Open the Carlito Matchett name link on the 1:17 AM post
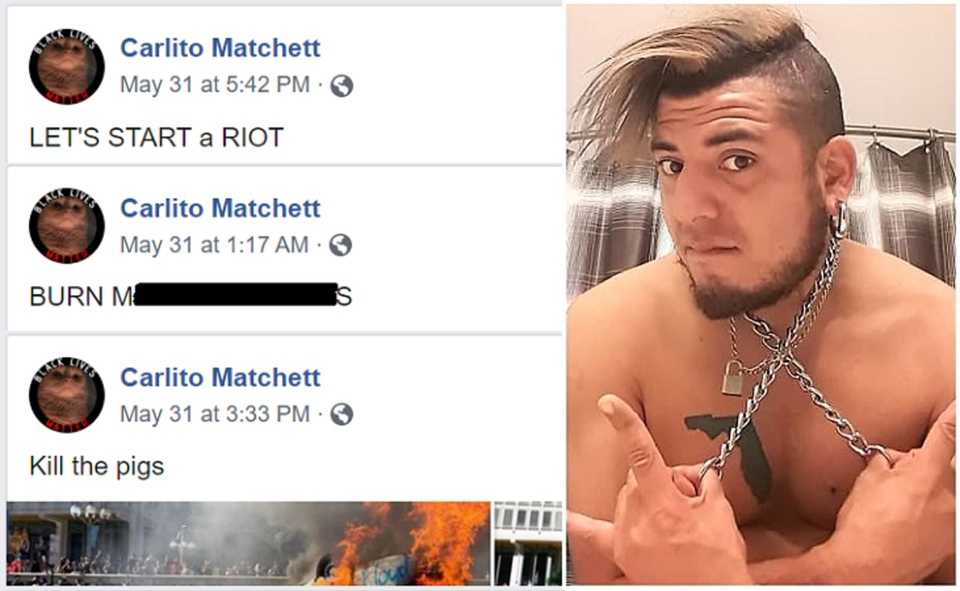The width and height of the screenshot is (960, 591). pyautogui.click(x=220, y=208)
